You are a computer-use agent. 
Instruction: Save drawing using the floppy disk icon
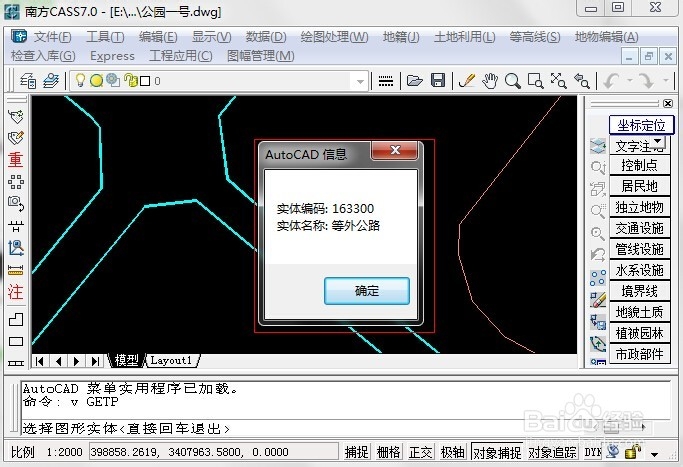coord(438,81)
